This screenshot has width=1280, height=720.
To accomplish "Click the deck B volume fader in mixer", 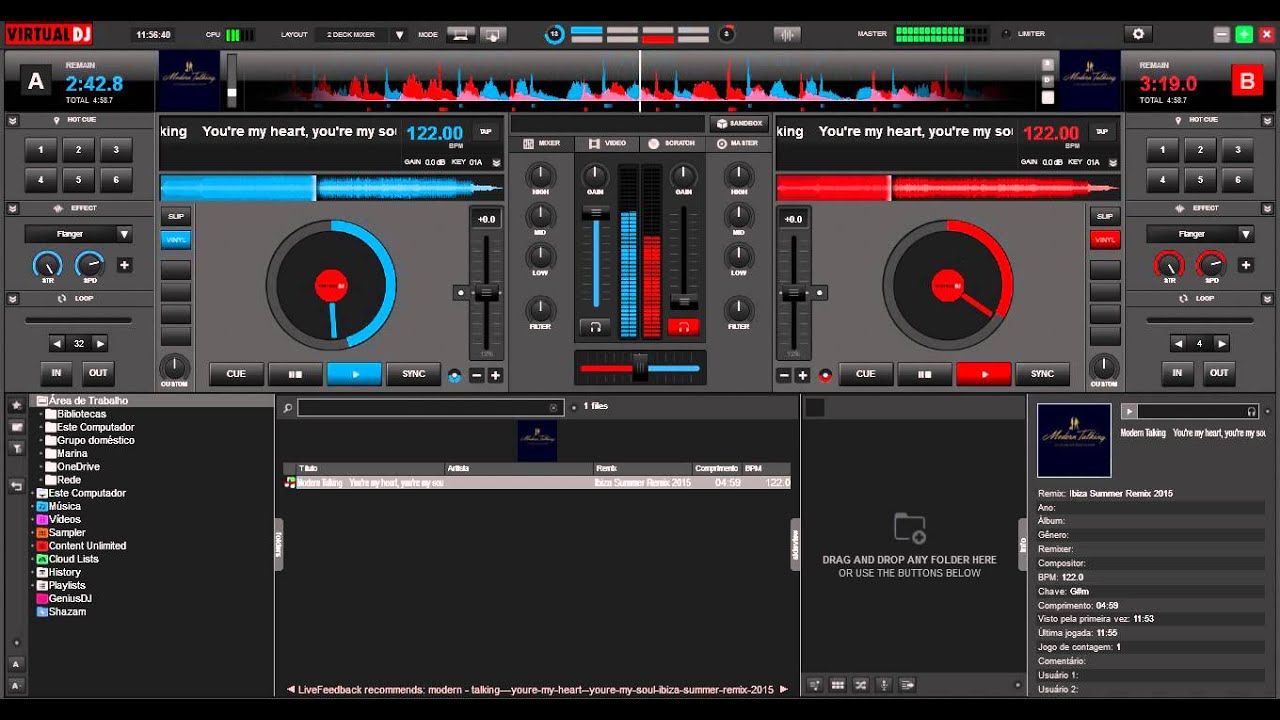I will pyautogui.click(x=684, y=301).
